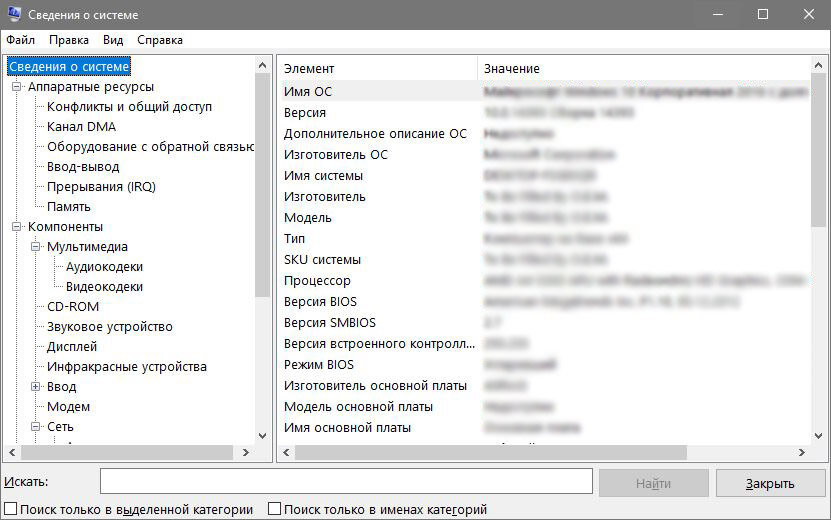Enable Поиск только в именах категорий checkbox
This screenshot has height=520, width=831.
click(x=274, y=509)
